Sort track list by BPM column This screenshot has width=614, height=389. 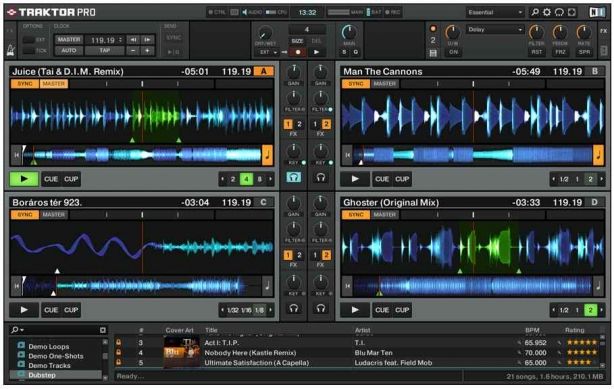coord(532,330)
